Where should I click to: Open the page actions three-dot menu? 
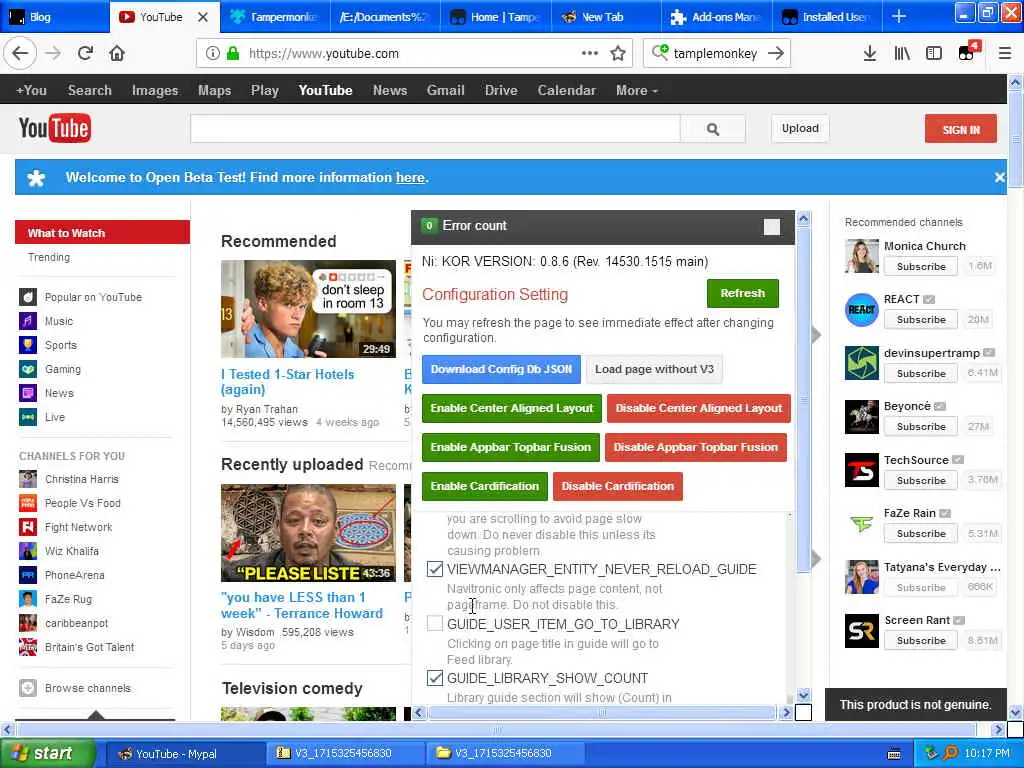pos(590,53)
